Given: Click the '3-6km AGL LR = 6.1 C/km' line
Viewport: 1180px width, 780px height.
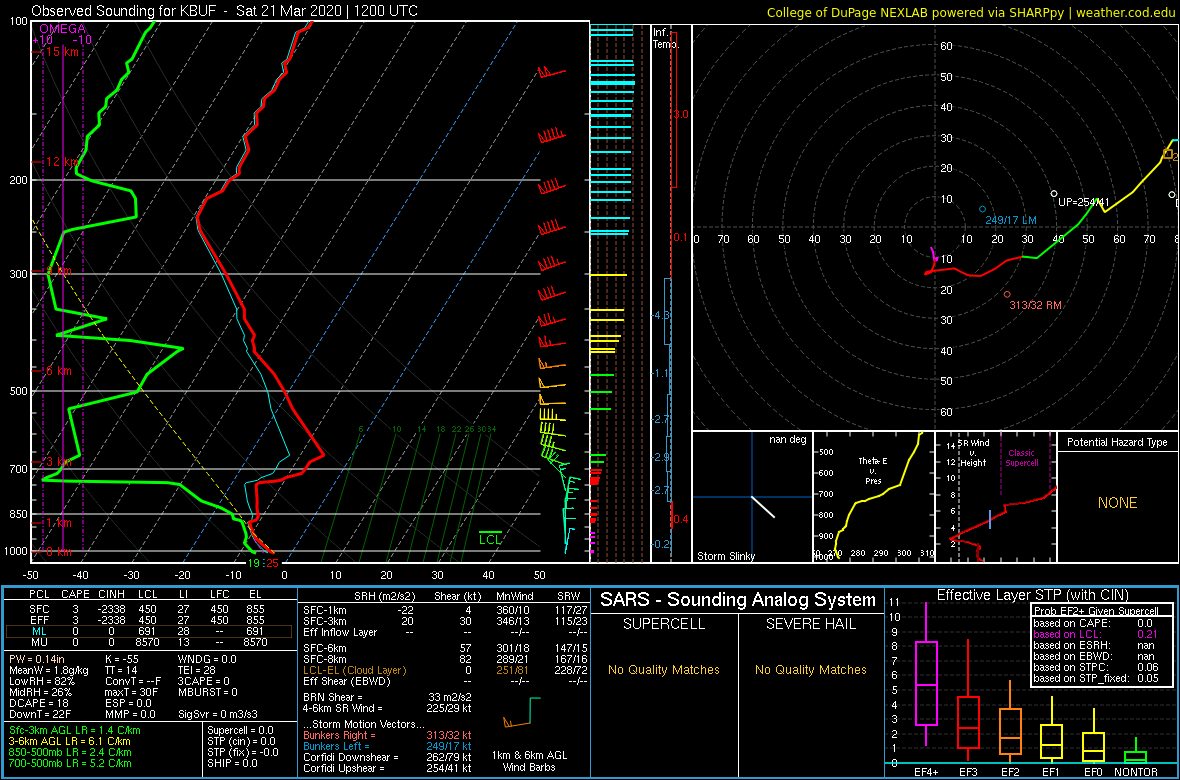Looking at the screenshot, I should point(71,741).
